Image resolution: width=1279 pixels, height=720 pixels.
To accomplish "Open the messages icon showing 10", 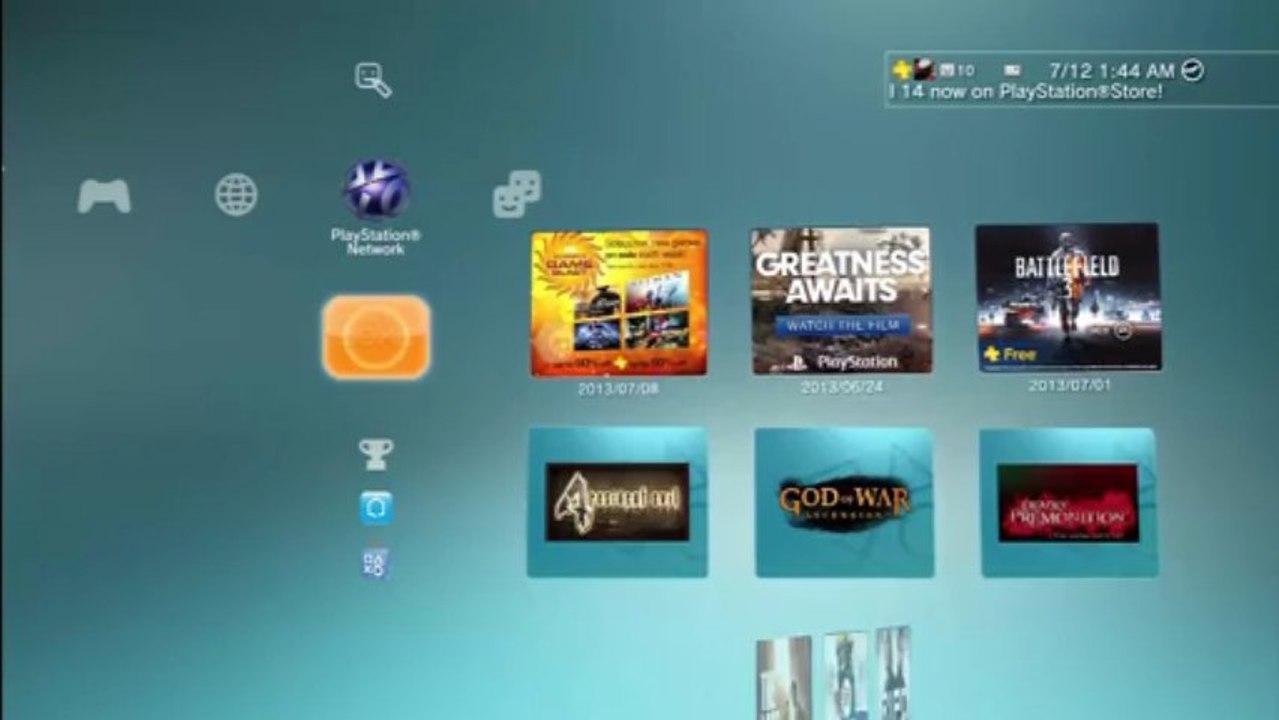I will tap(955, 70).
